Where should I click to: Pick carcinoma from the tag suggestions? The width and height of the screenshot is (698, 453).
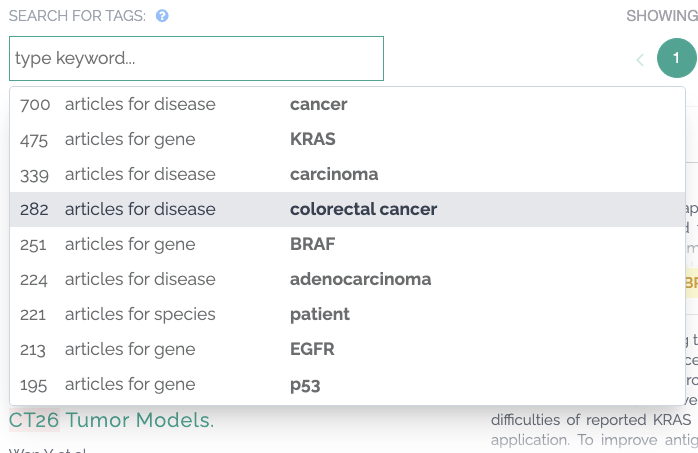(x=334, y=174)
